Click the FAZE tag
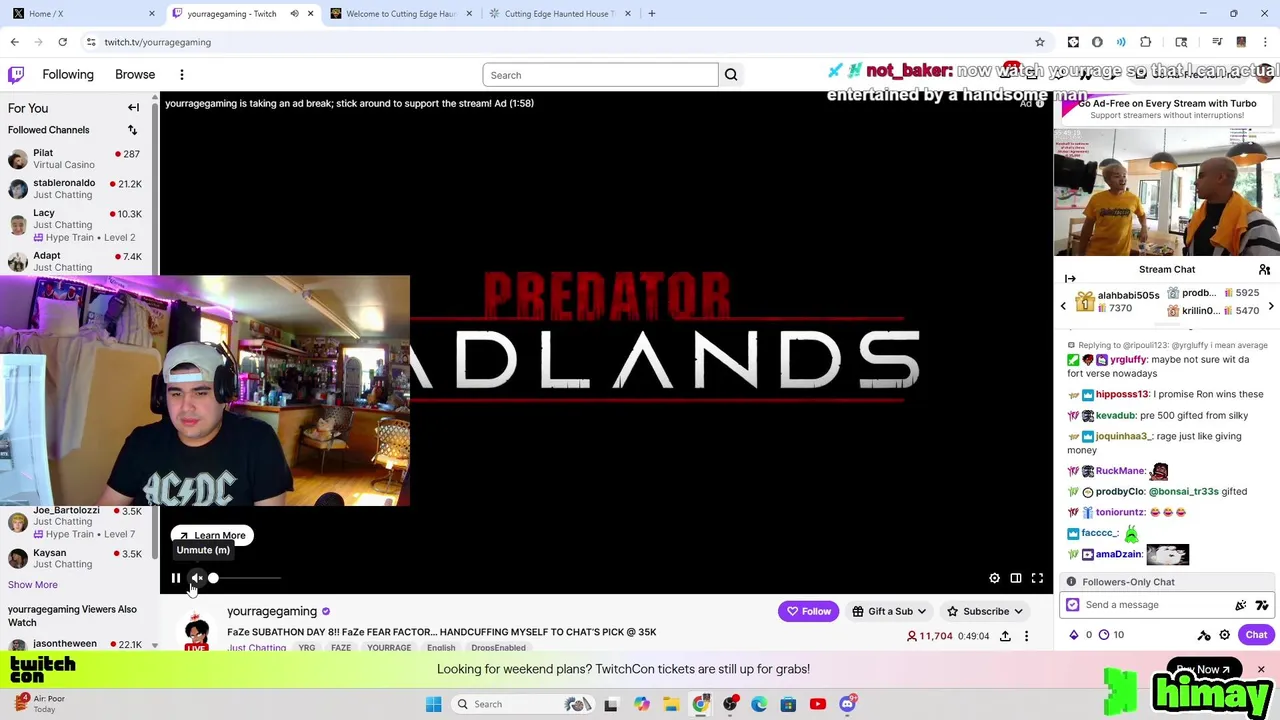 341,648
